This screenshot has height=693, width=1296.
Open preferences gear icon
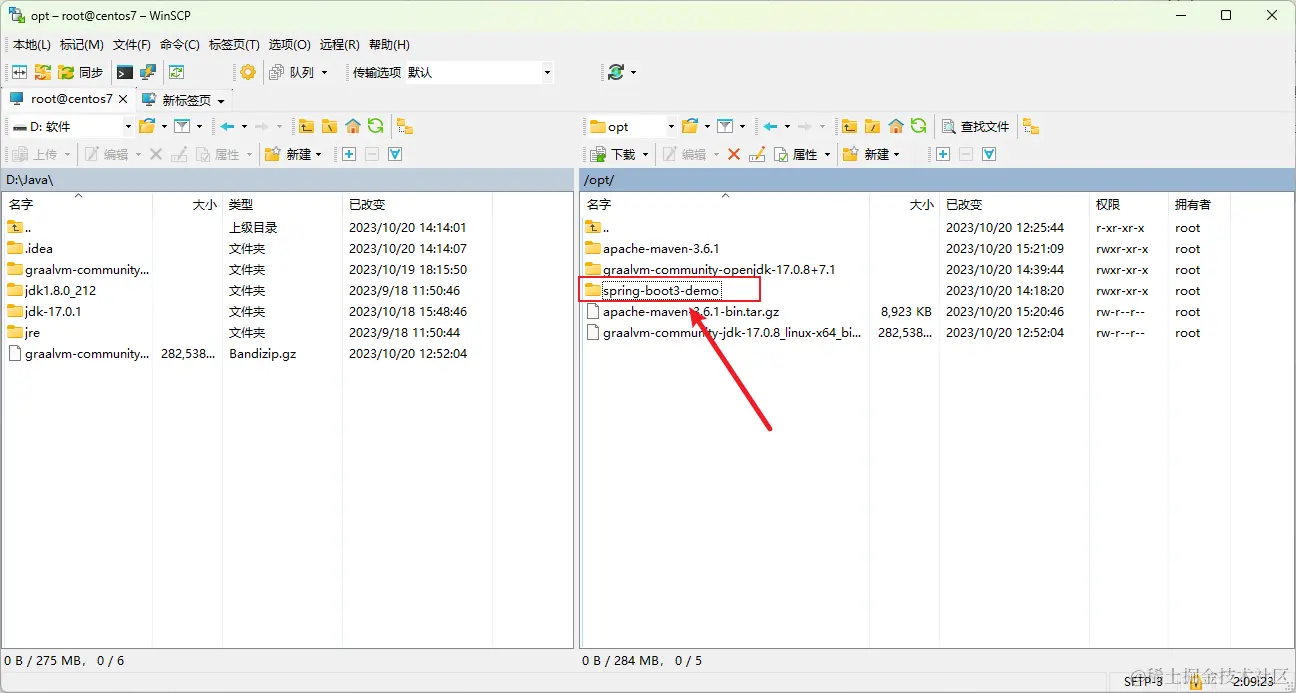tap(248, 72)
